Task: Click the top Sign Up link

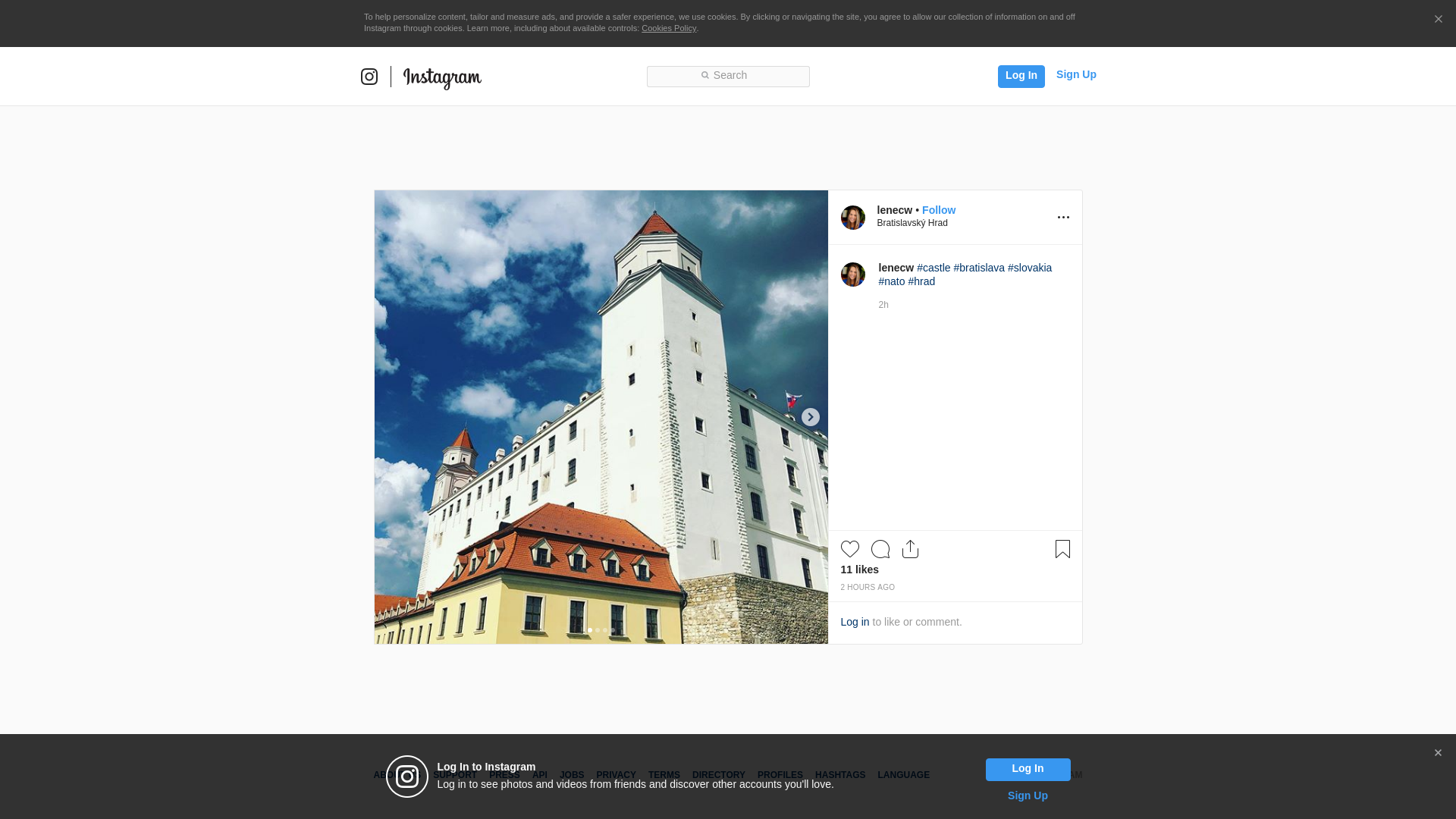Action: point(1075,74)
